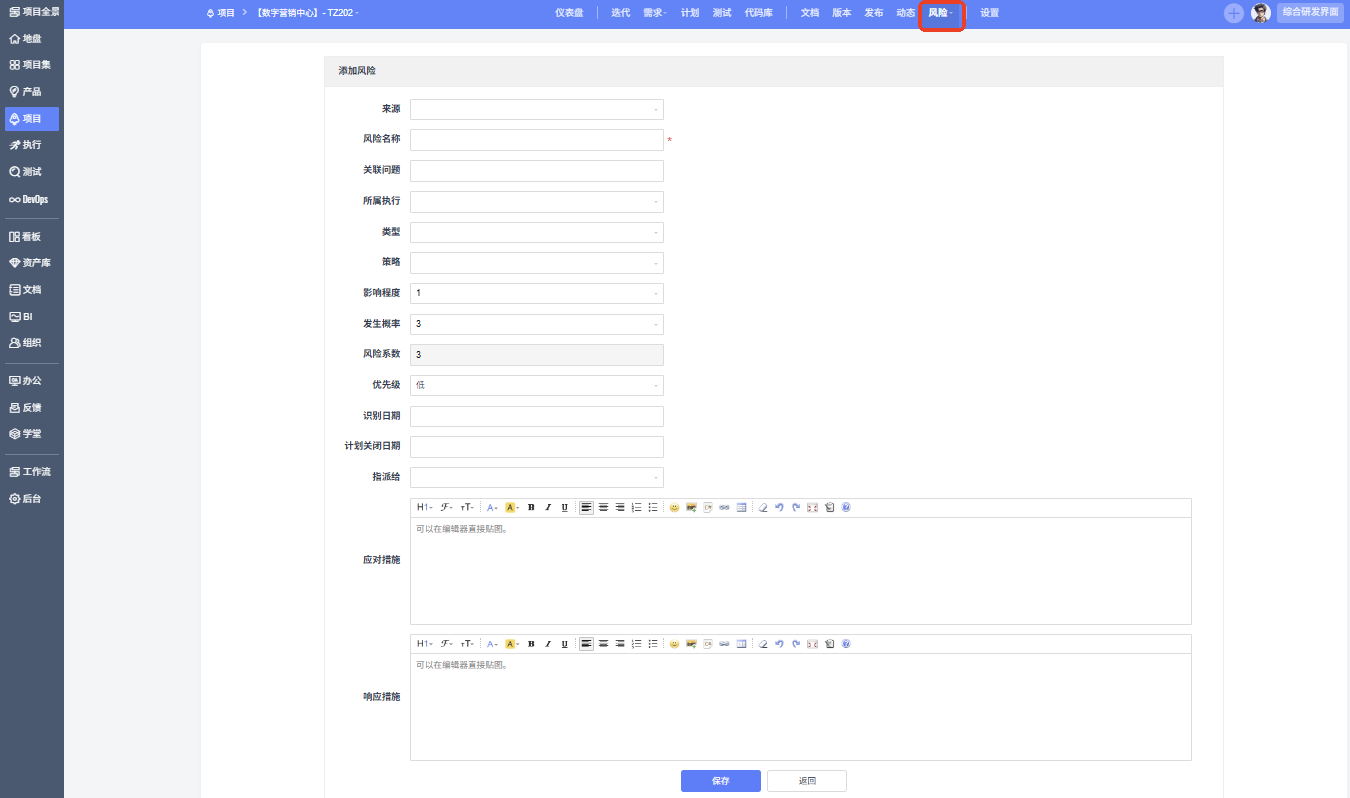Viewport: 1350px width, 798px height.
Task: Go to 工作流 in the sidebar
Action: [32, 472]
